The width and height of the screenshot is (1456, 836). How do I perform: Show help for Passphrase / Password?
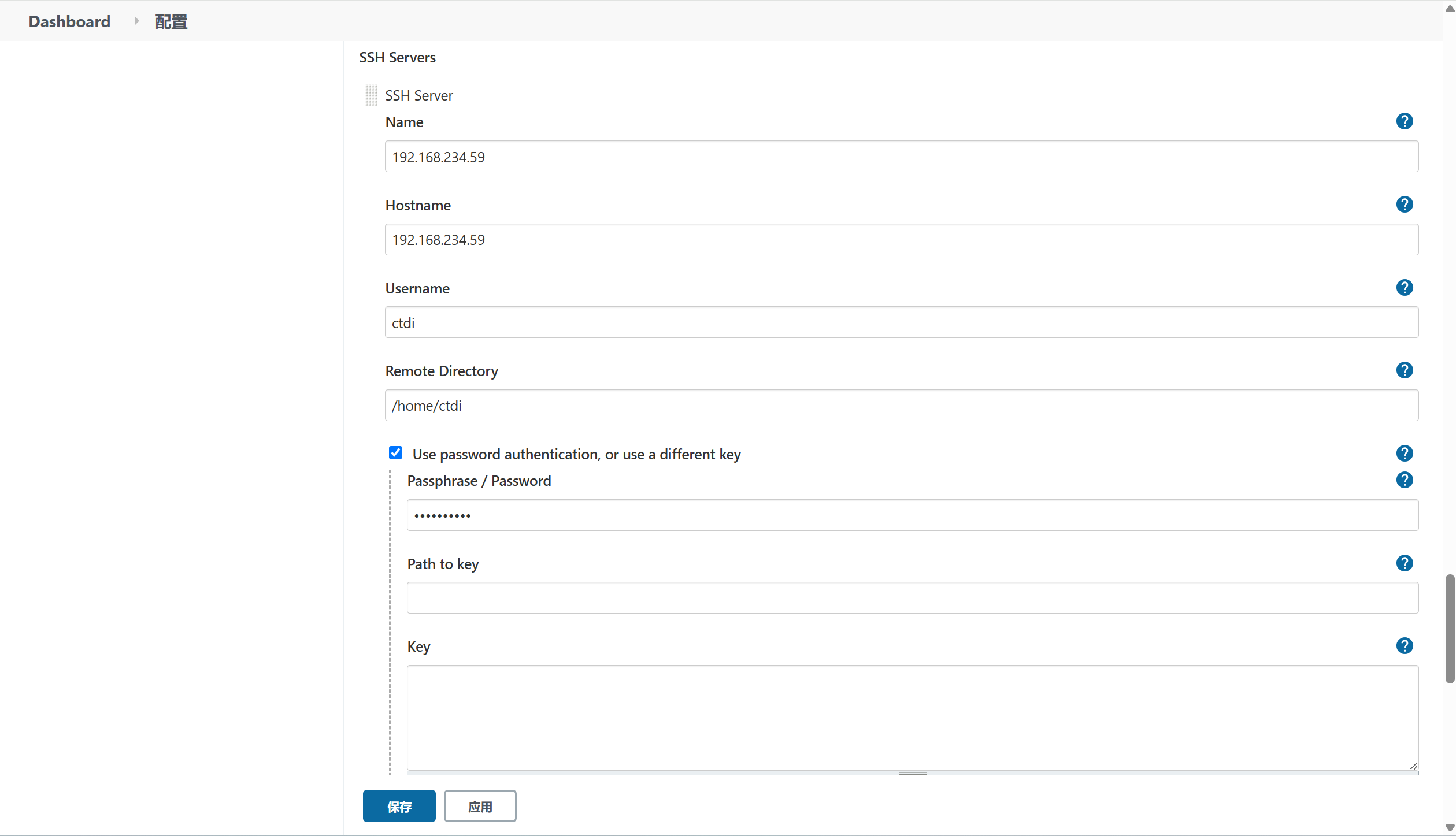point(1404,480)
